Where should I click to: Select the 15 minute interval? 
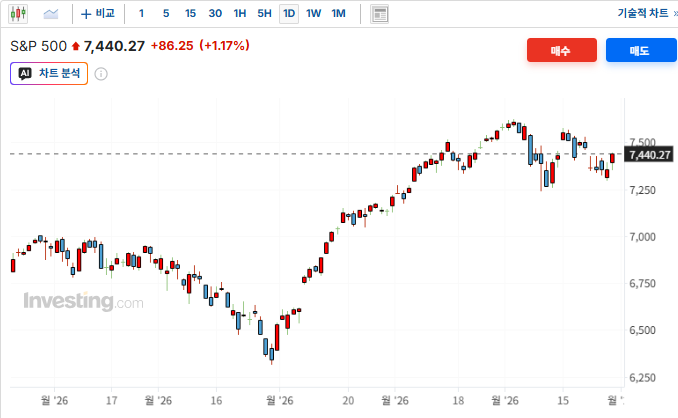pos(190,14)
